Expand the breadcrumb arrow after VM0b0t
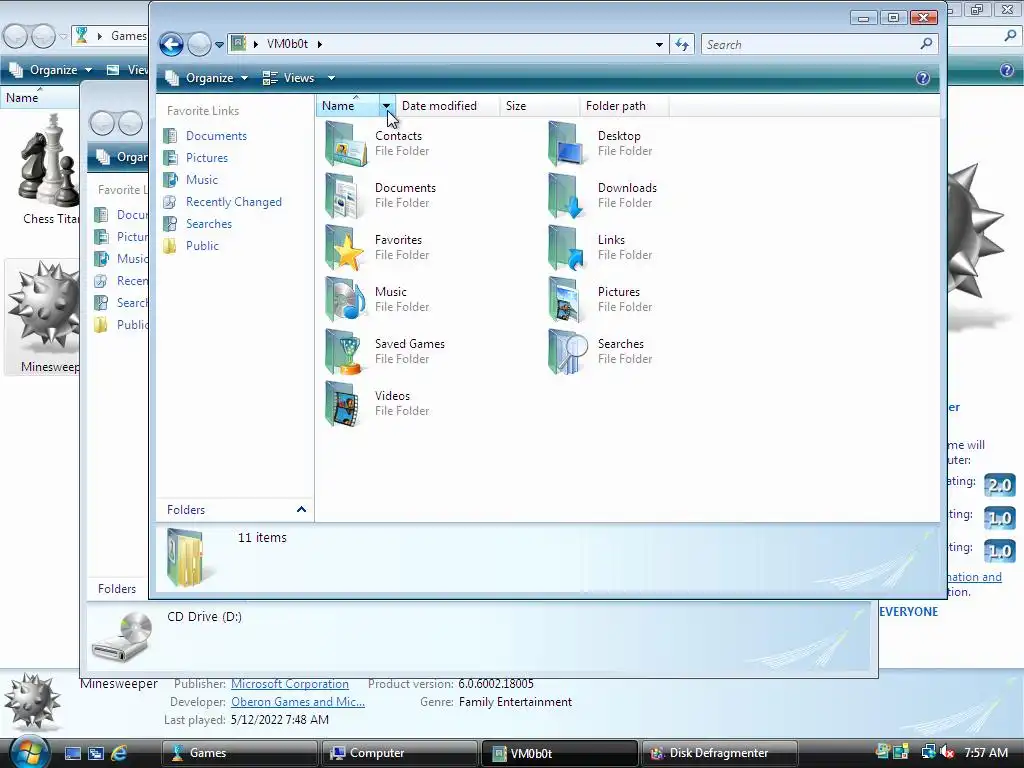The width and height of the screenshot is (1024, 768). click(320, 44)
